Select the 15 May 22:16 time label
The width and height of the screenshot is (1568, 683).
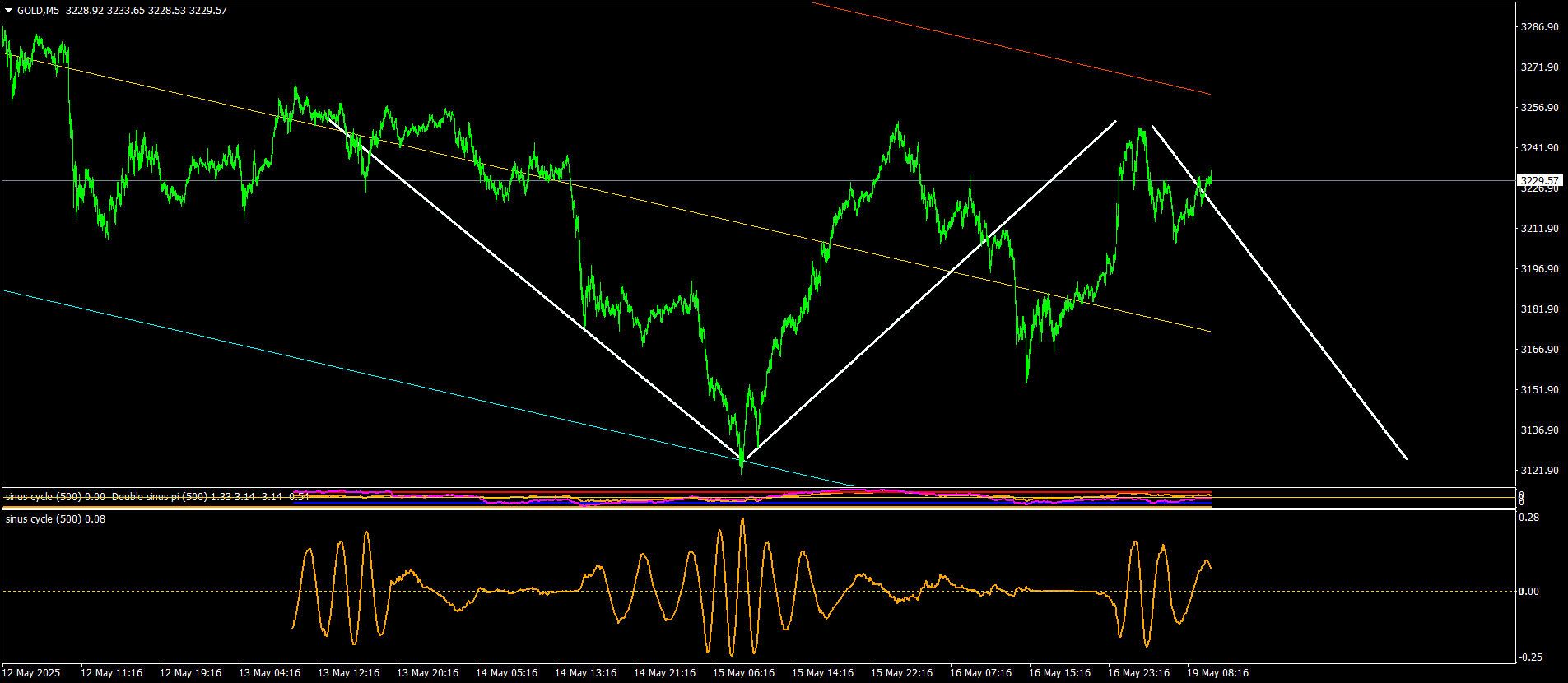(x=901, y=673)
